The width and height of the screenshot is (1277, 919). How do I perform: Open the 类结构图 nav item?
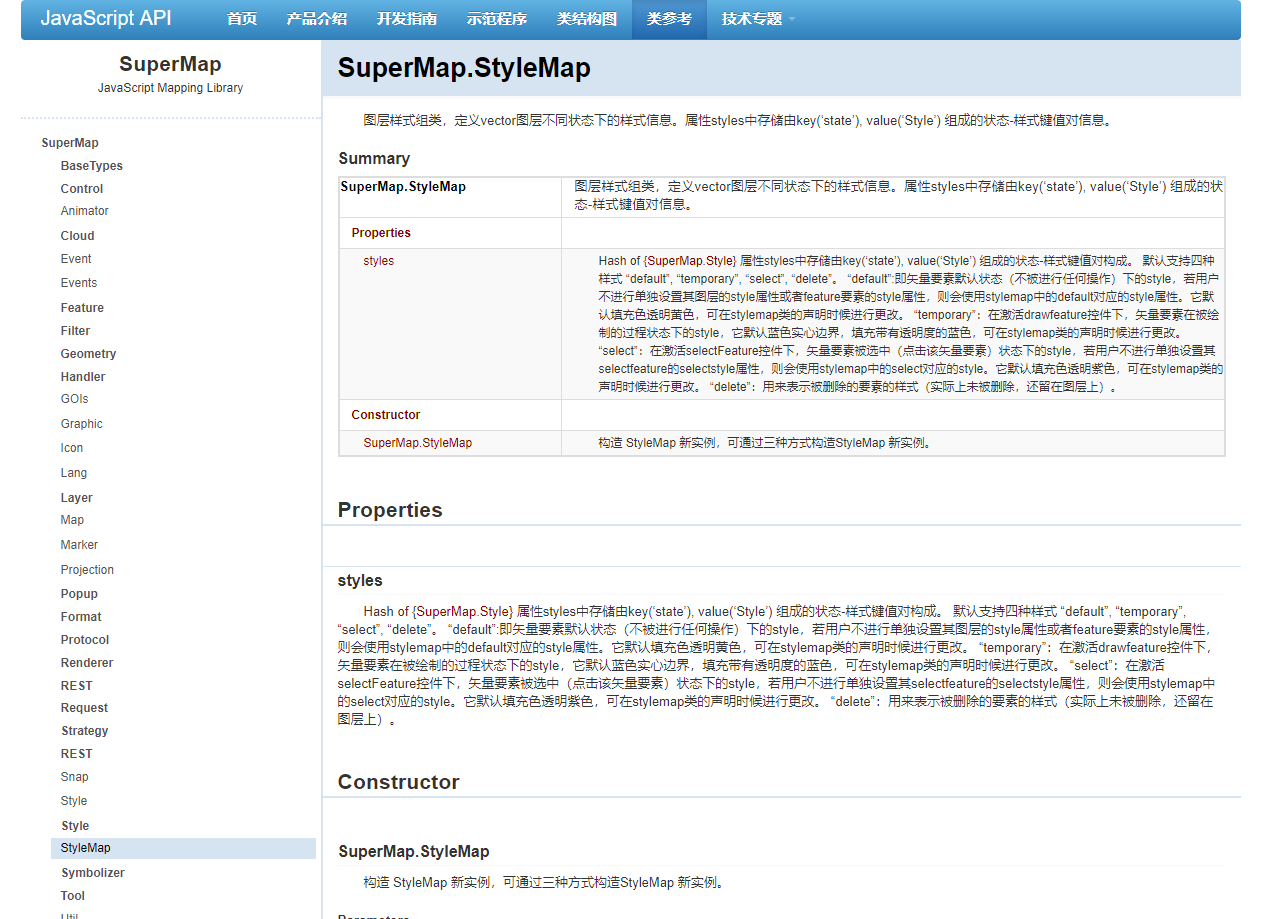pyautogui.click(x=587, y=19)
